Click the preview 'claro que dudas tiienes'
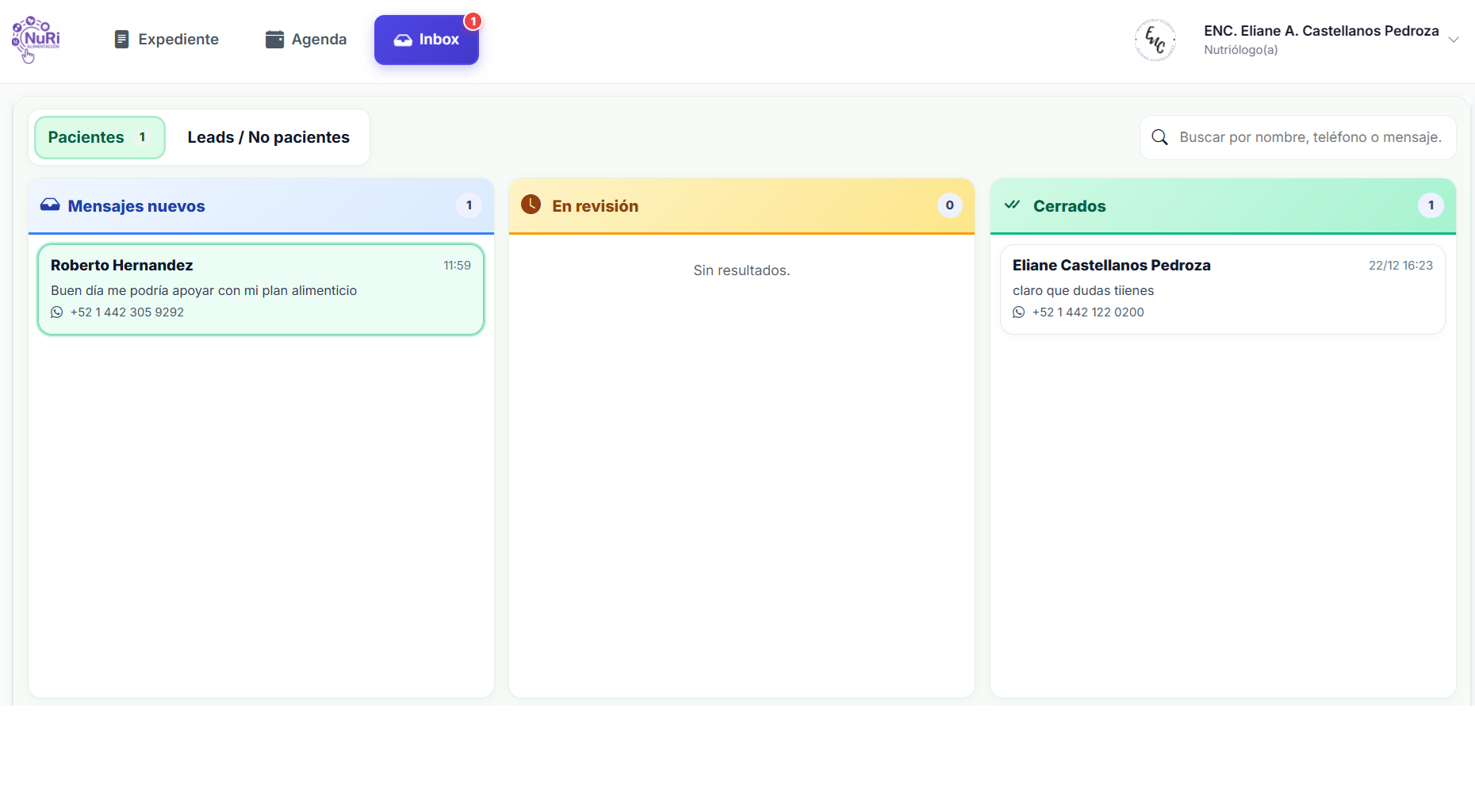 [1083, 290]
